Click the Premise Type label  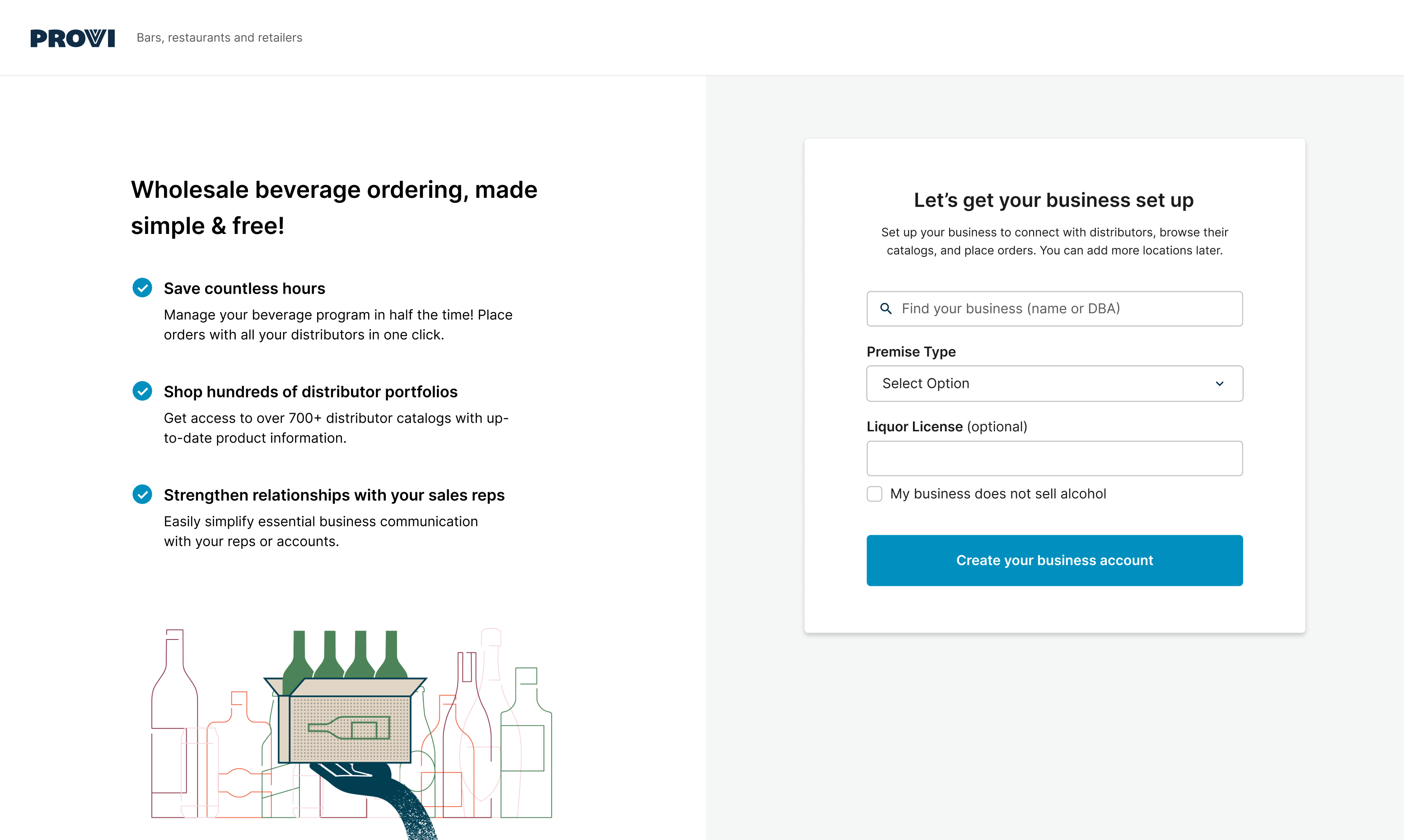[x=911, y=351]
